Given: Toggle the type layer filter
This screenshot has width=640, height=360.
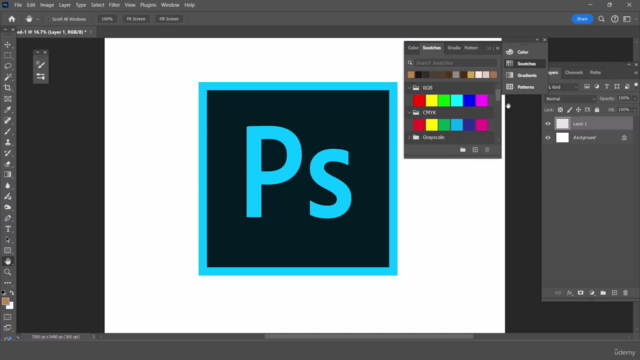Looking at the screenshot, I should pyautogui.click(x=607, y=87).
